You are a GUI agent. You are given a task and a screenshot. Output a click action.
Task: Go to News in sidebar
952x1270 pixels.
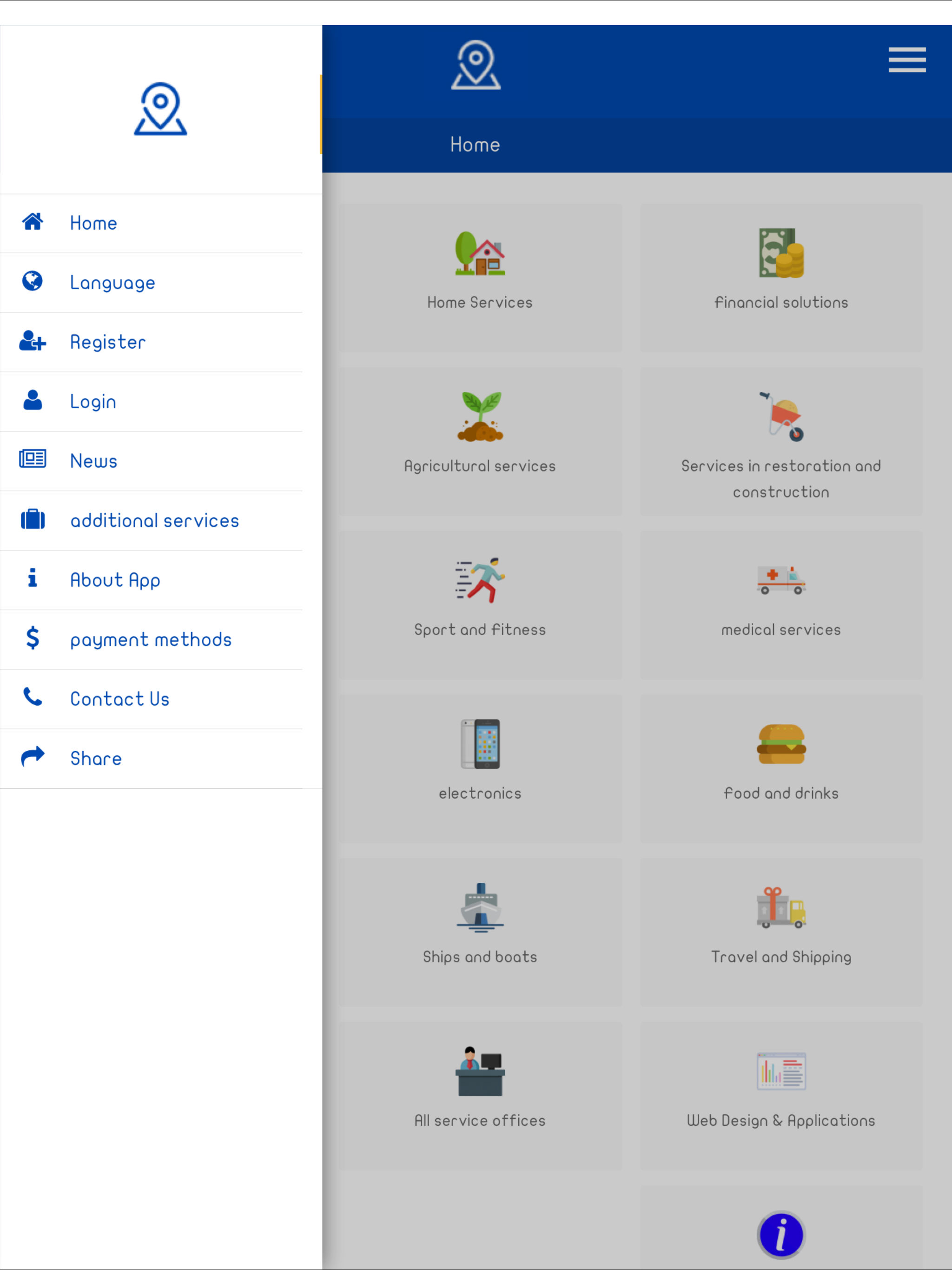[93, 461]
